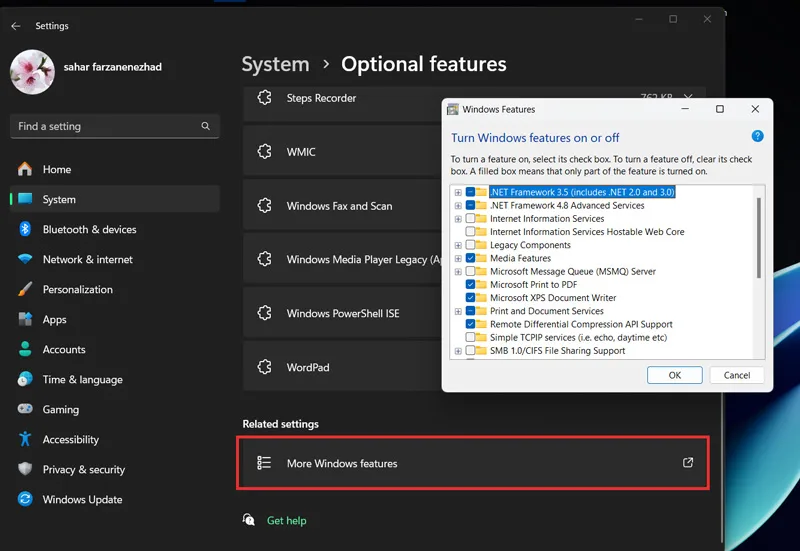The height and width of the screenshot is (551, 800).
Task: Select the Network & internet wifi icon
Action: point(25,259)
